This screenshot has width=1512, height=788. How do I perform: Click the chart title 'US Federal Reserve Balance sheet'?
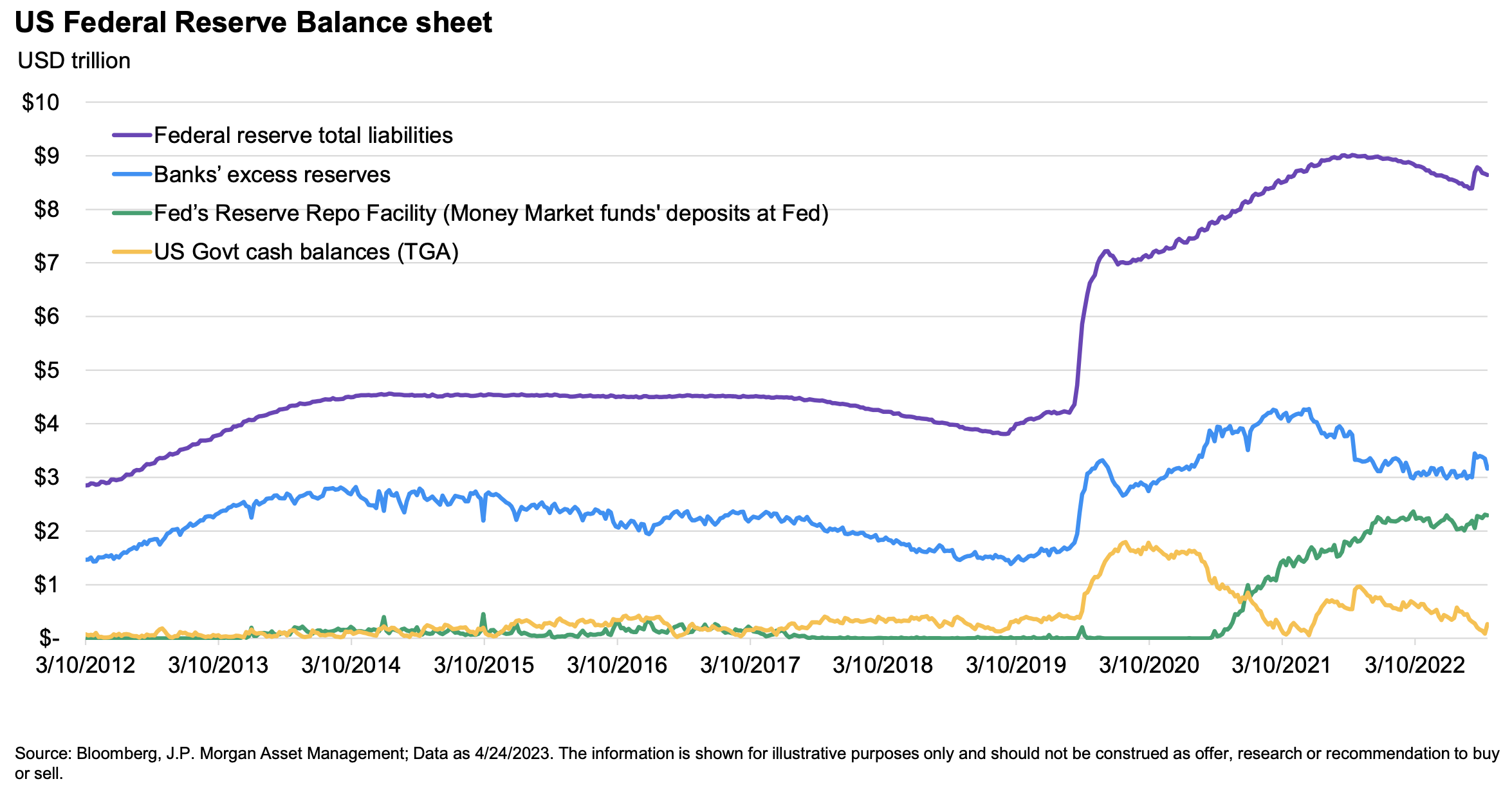pyautogui.click(x=253, y=23)
